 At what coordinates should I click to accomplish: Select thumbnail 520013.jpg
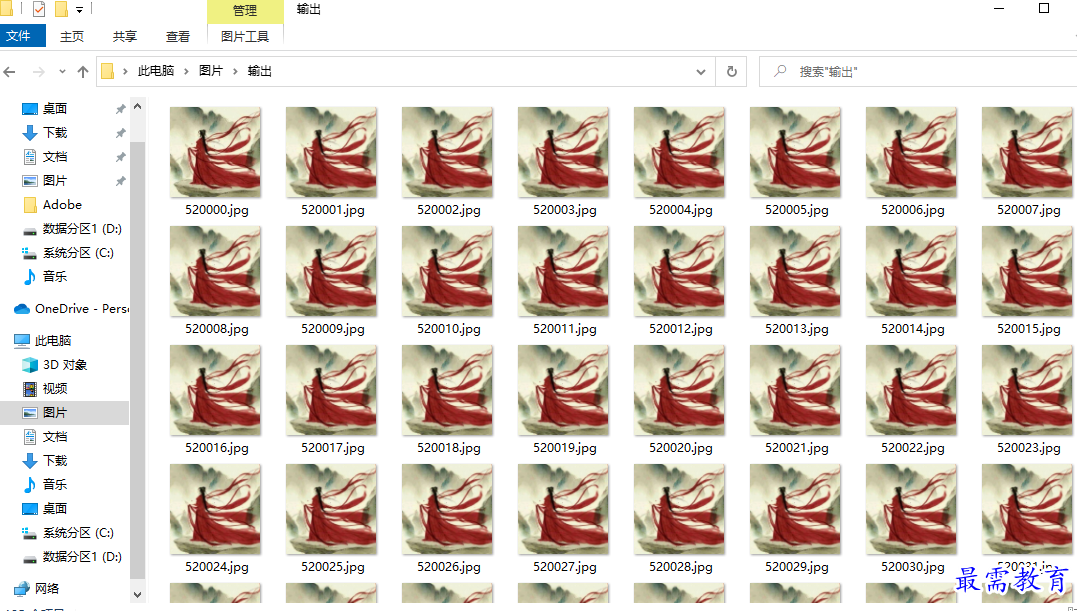click(795, 271)
